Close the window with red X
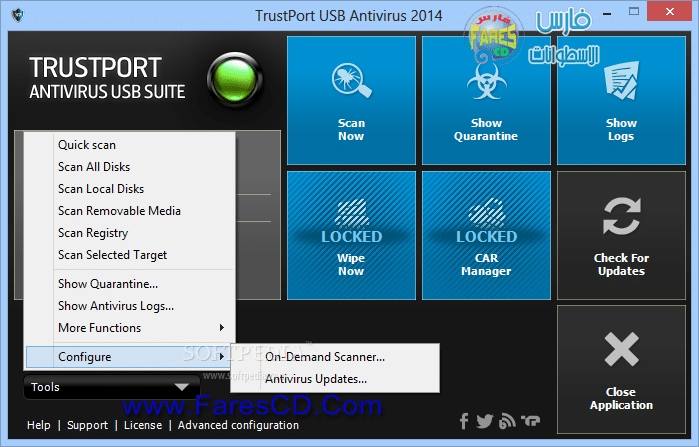Screen dimensions: 699x447 670,12
